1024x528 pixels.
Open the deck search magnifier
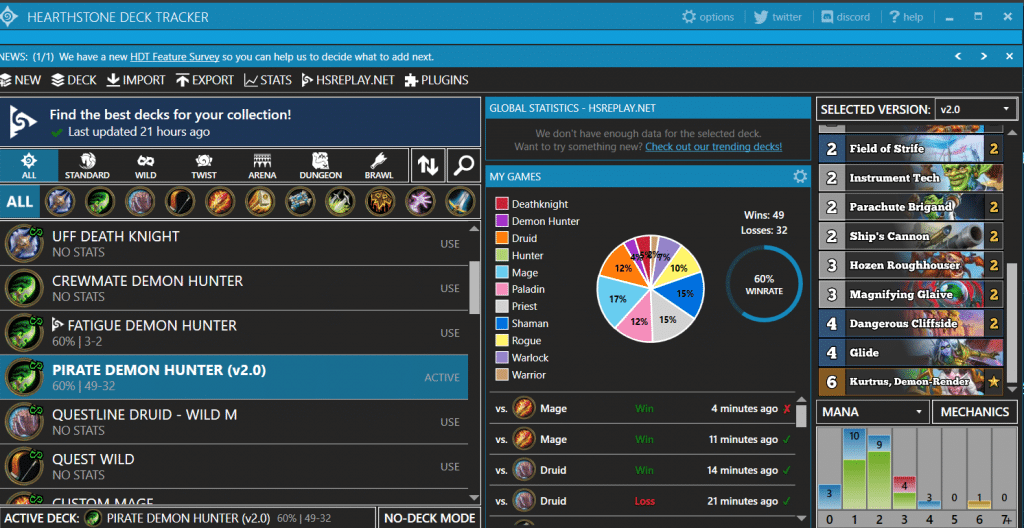464,165
